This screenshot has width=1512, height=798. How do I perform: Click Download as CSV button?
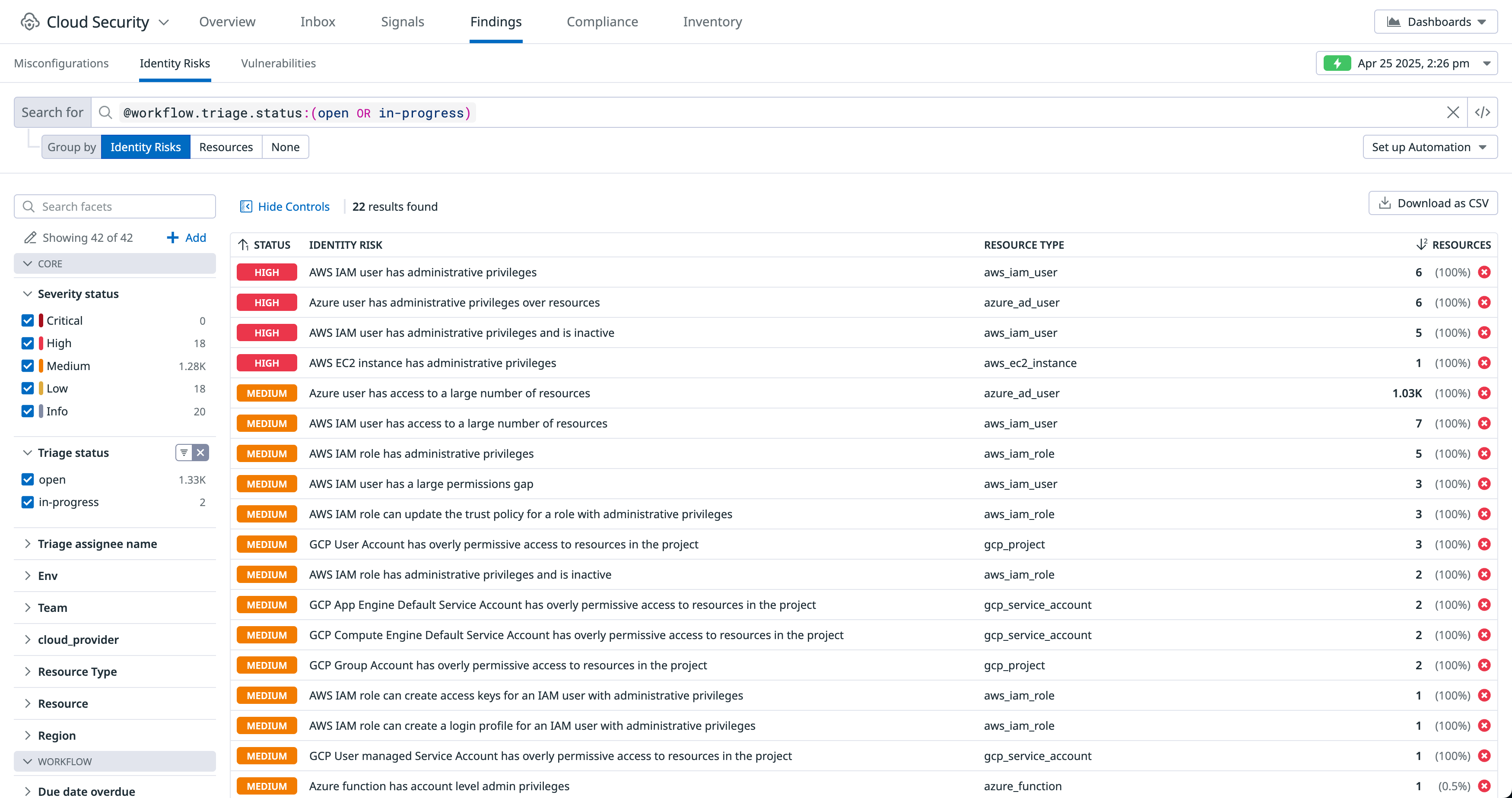(x=1433, y=203)
